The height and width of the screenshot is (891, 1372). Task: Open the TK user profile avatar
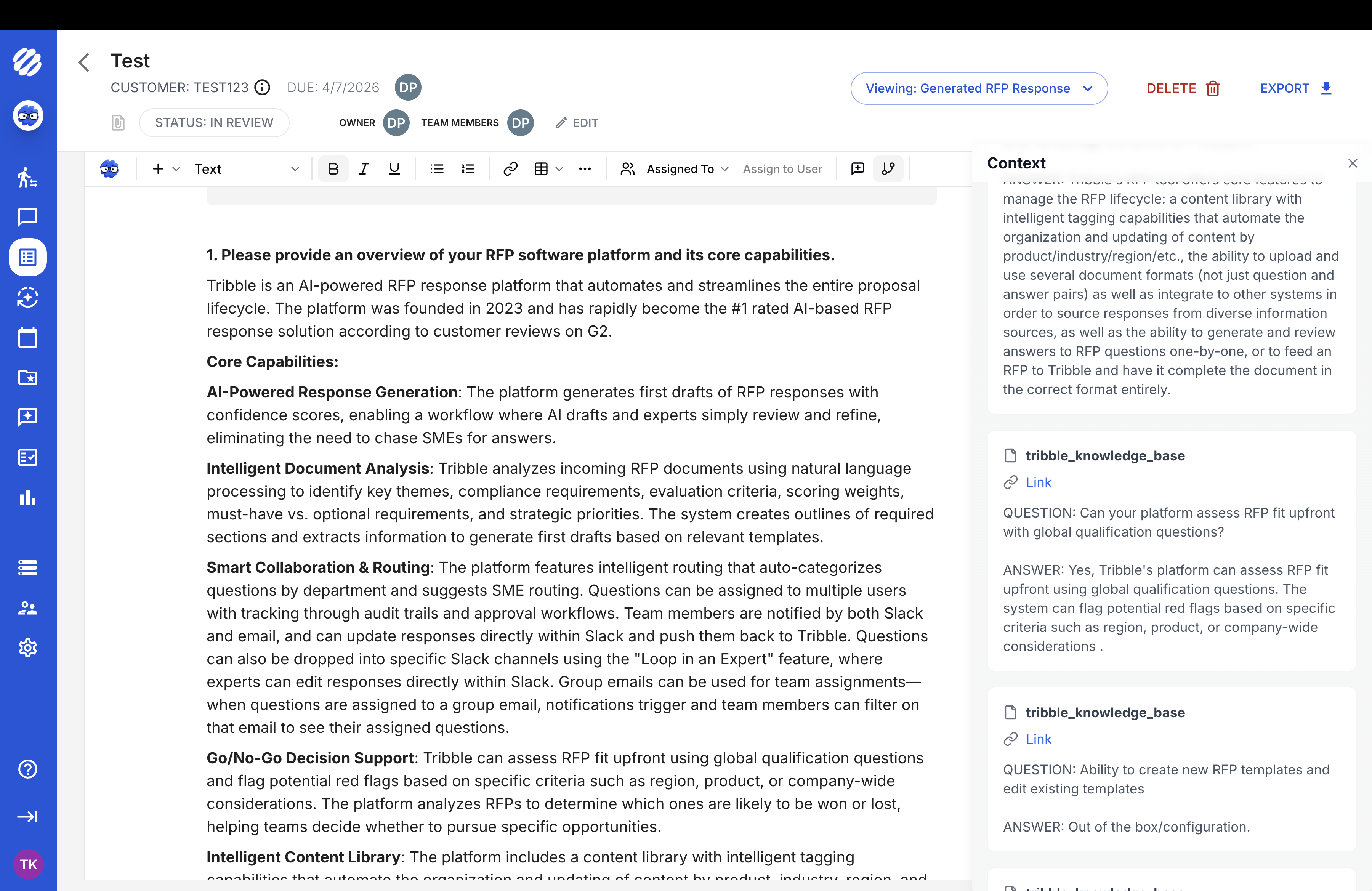tap(28, 864)
